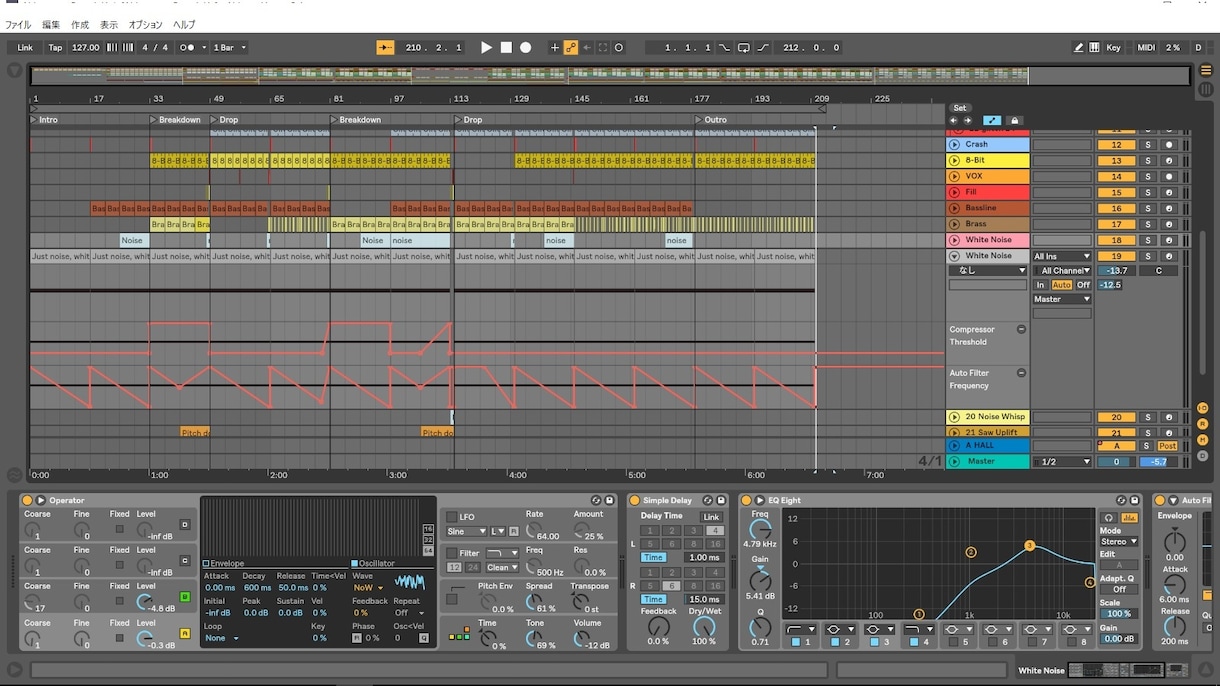Arm the Brass track for recording
The image size is (1220, 686).
[x=1169, y=224]
